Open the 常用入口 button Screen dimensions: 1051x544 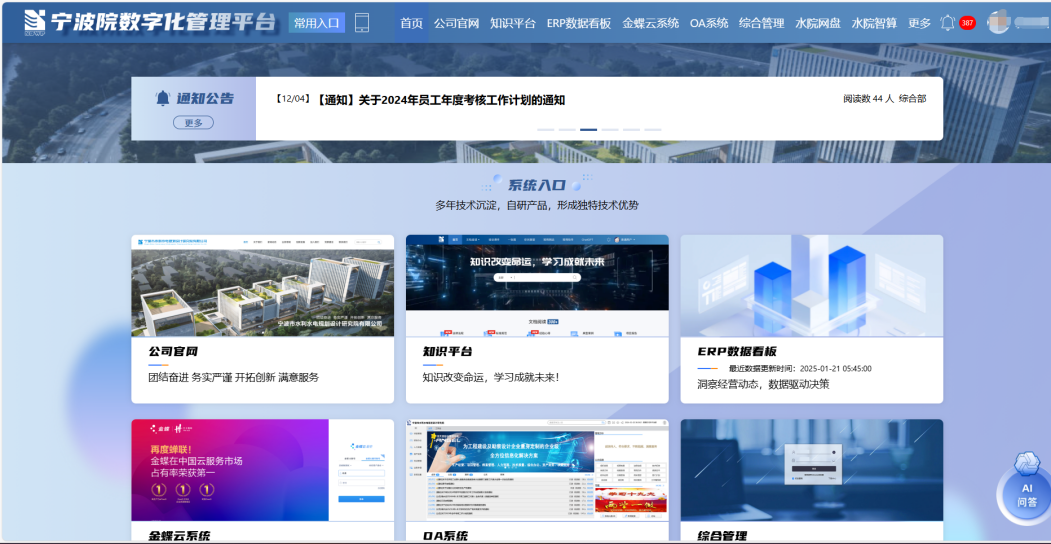click(x=316, y=22)
